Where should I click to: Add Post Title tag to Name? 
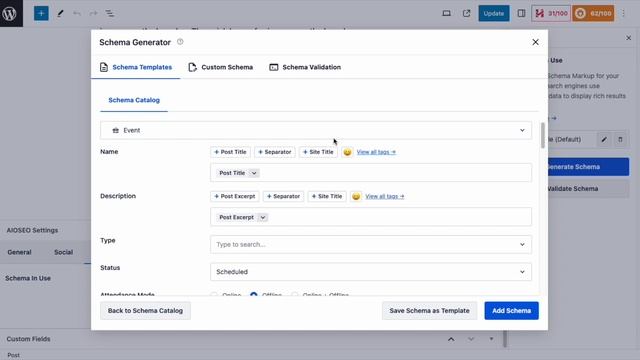[230, 152]
